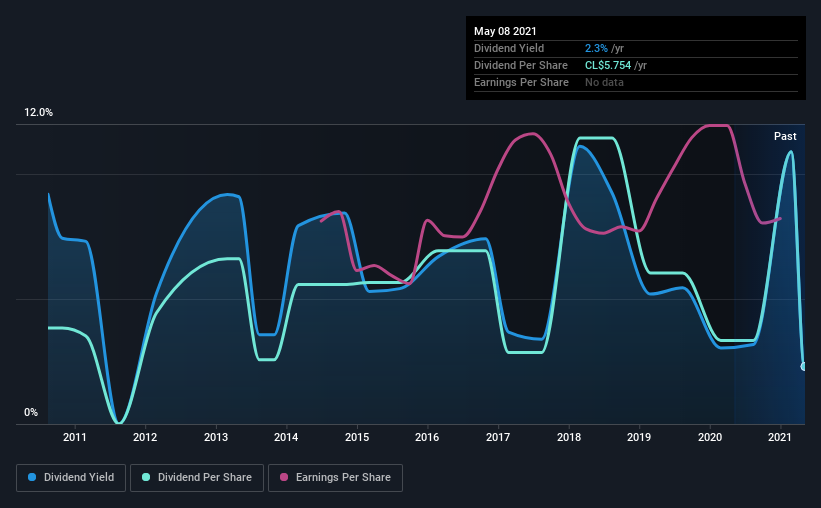Click the pink Earnings Per Share legend dot
This screenshot has height=508, width=821.
[x=284, y=477]
